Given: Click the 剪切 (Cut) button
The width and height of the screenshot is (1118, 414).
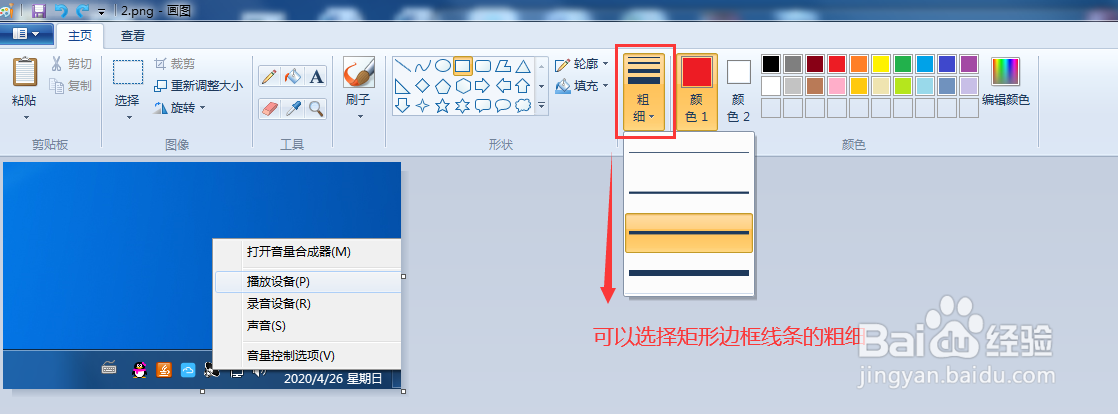Looking at the screenshot, I should pyautogui.click(x=71, y=64).
